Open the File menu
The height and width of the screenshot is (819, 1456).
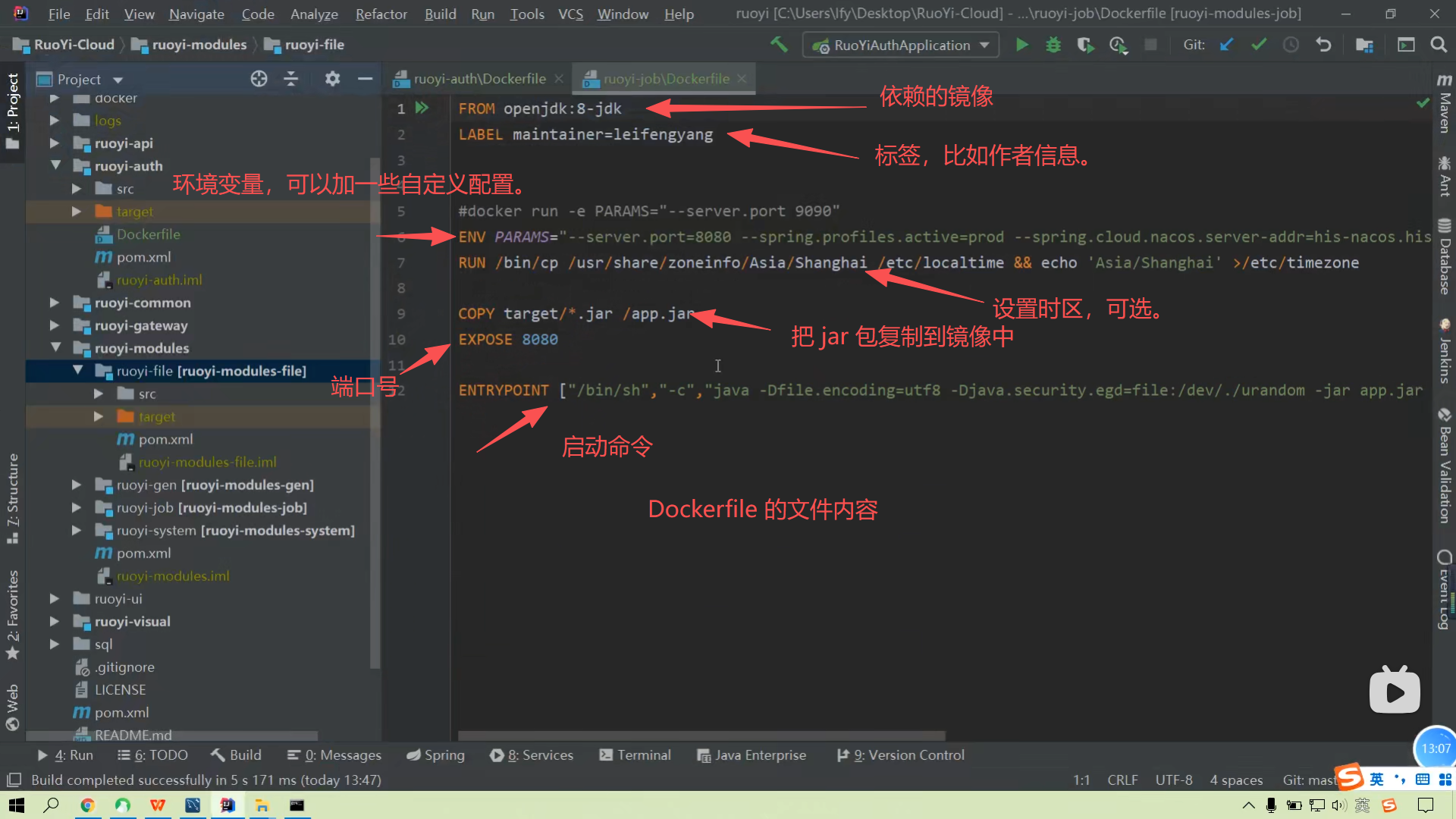coord(59,14)
